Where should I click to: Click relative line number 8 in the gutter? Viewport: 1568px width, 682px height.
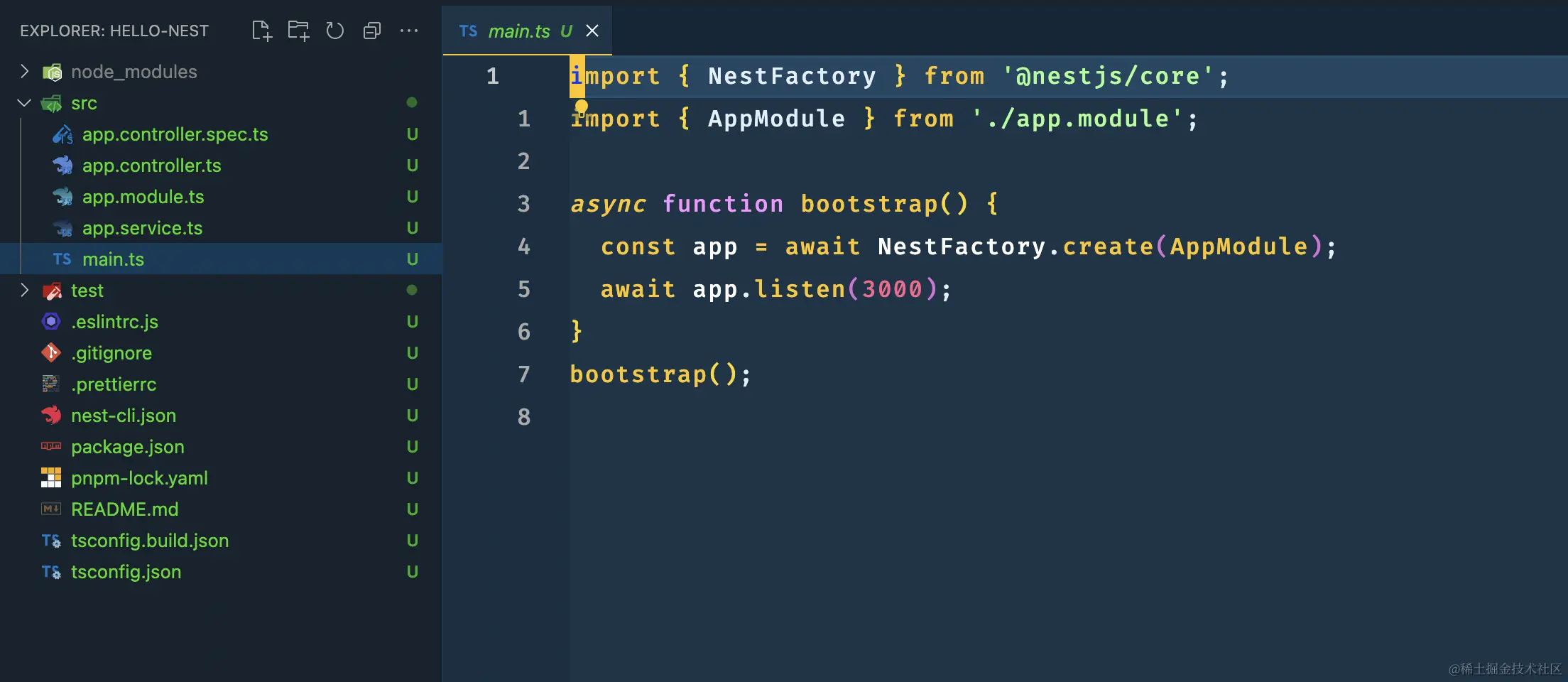(523, 417)
